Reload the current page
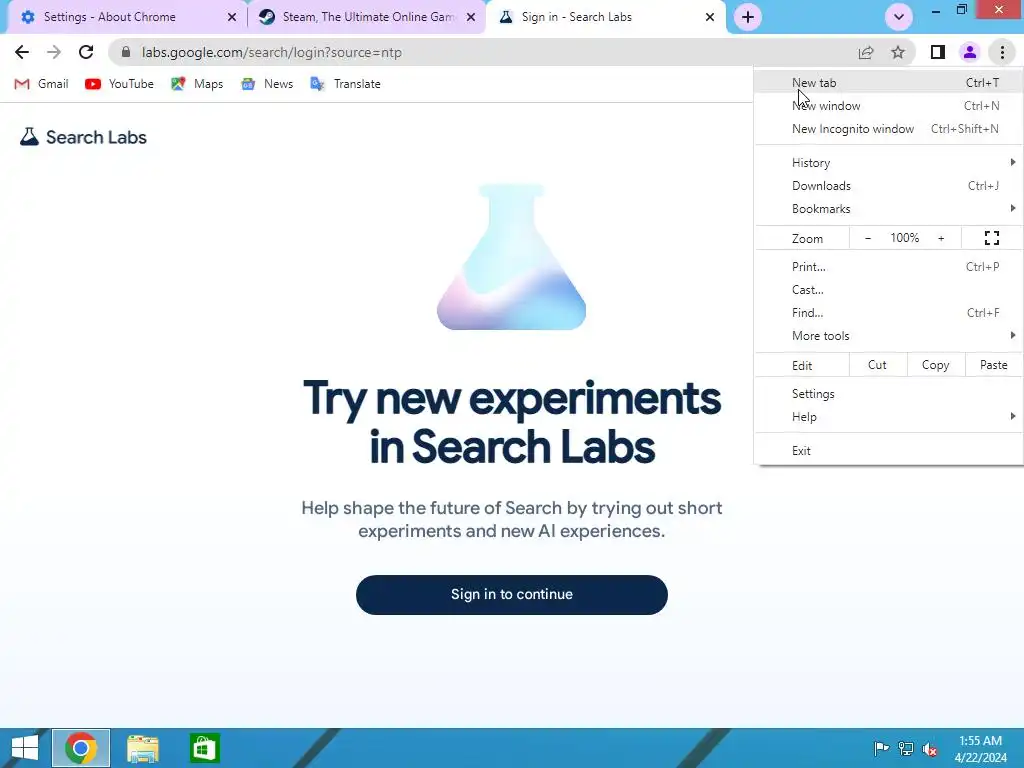The height and width of the screenshot is (768, 1024). pyautogui.click(x=86, y=52)
